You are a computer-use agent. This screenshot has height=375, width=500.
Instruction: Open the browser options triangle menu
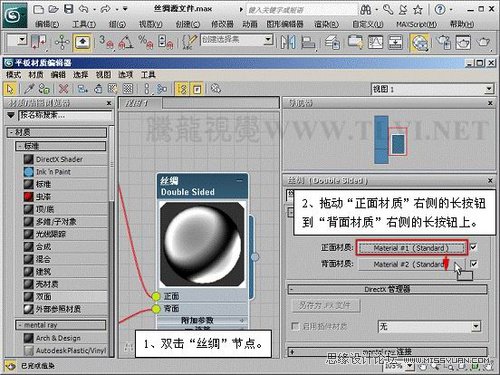[x=11, y=115]
